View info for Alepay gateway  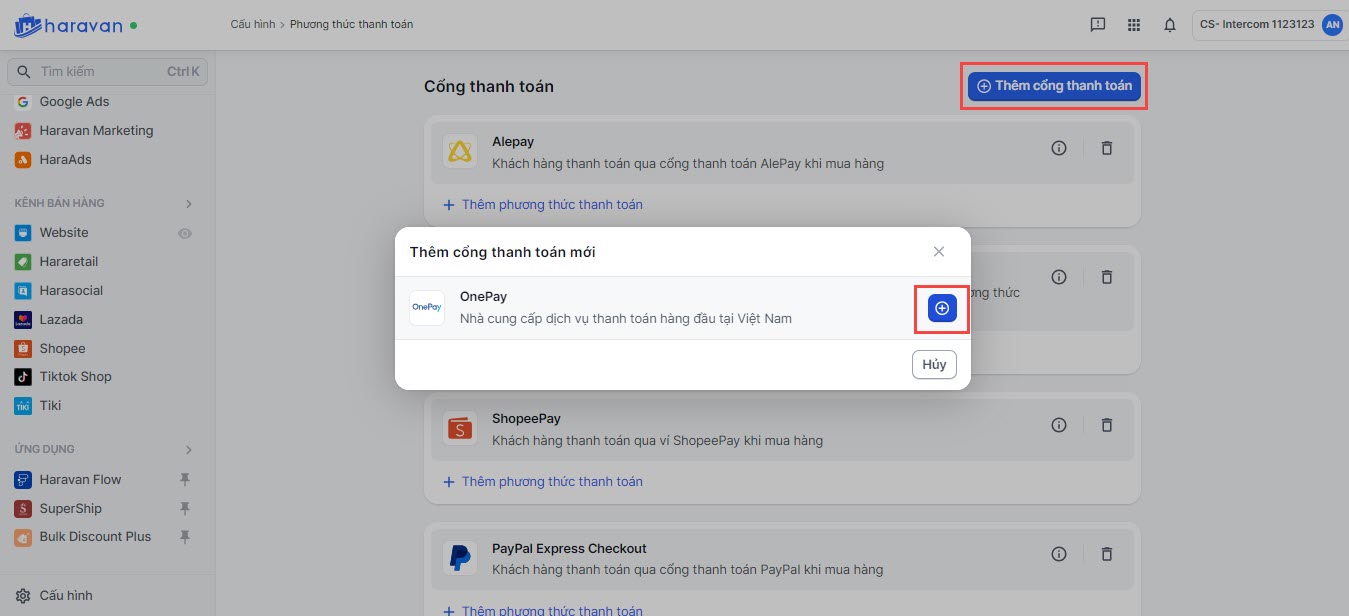[1059, 148]
